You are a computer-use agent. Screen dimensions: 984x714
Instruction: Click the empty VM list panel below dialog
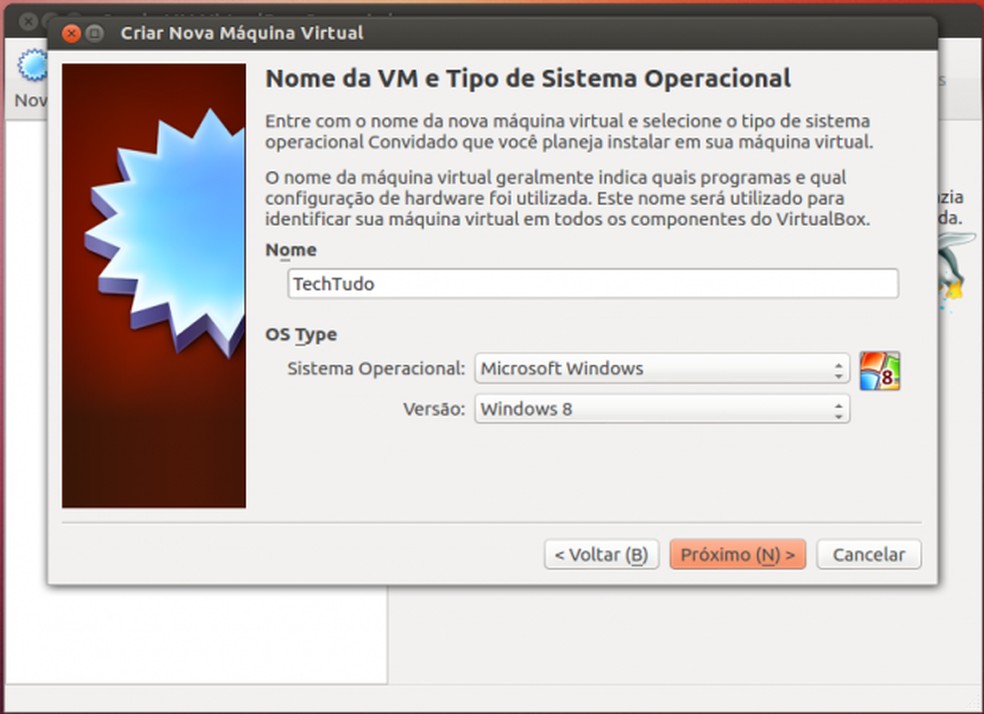tap(196, 634)
